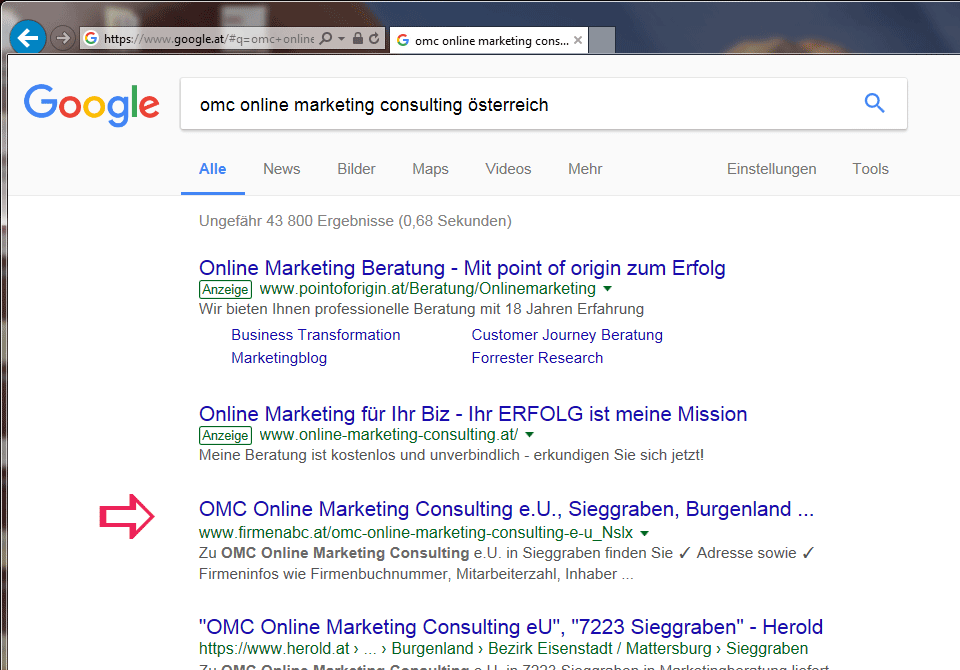The width and height of the screenshot is (960, 670).
Task: Click the www.online-marketing-consulting.at/ URL text
Action: pos(389,435)
